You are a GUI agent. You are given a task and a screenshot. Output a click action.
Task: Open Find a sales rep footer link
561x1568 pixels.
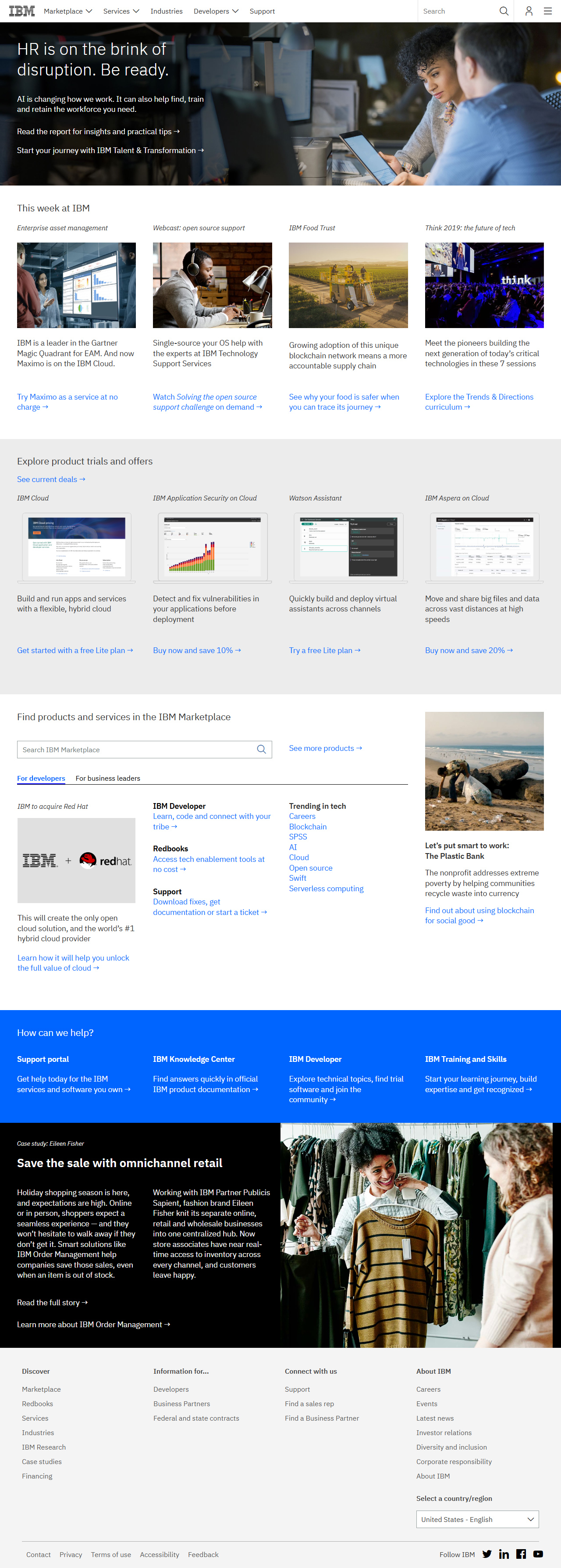pyautogui.click(x=309, y=1404)
